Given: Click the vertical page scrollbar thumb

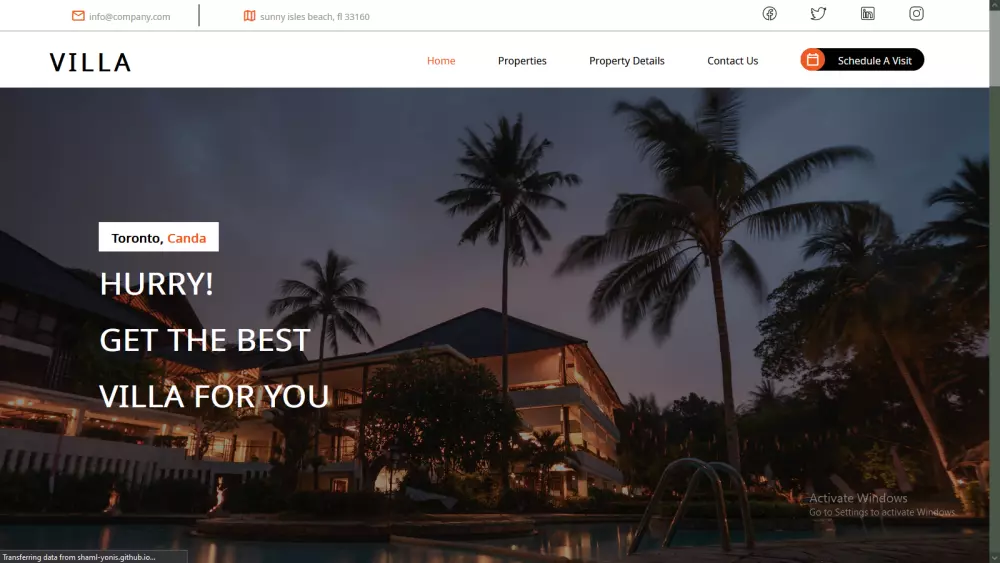Looking at the screenshot, I should tap(994, 48).
